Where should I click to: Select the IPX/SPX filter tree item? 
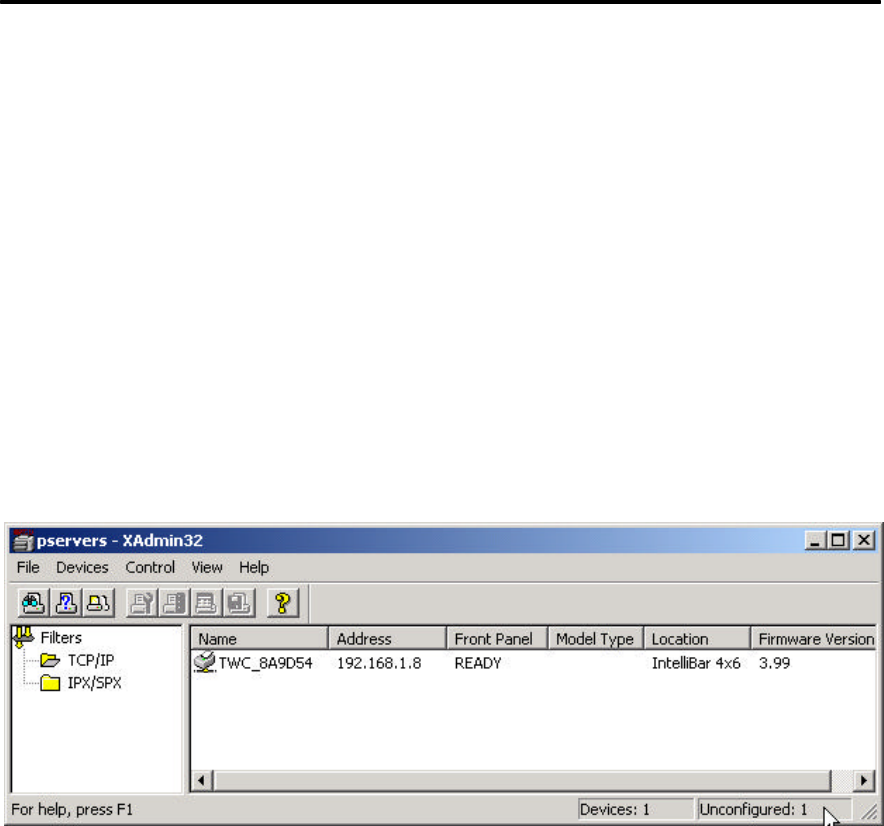pyautogui.click(x=94, y=683)
